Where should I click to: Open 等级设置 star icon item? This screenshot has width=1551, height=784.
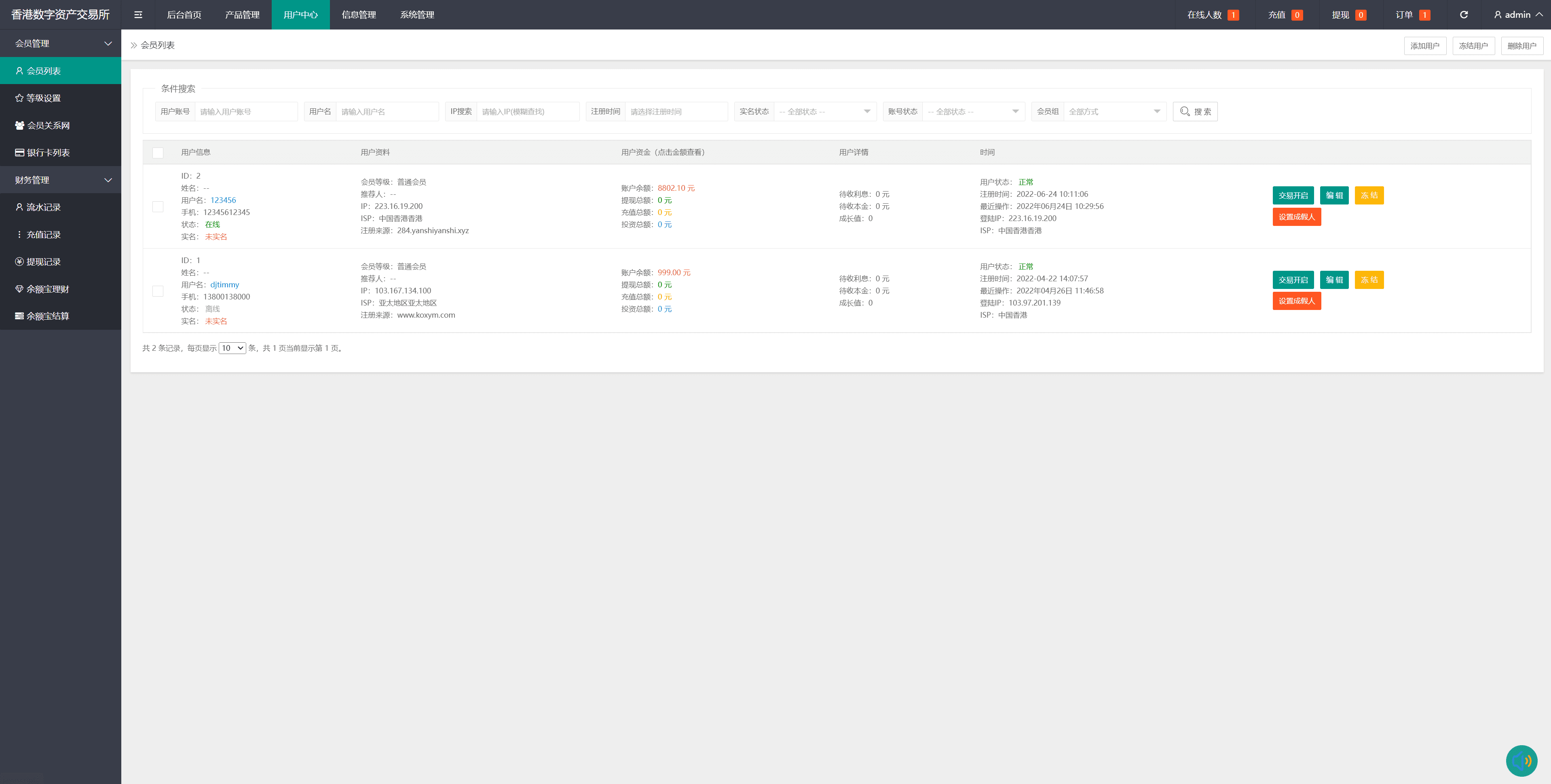(43, 98)
